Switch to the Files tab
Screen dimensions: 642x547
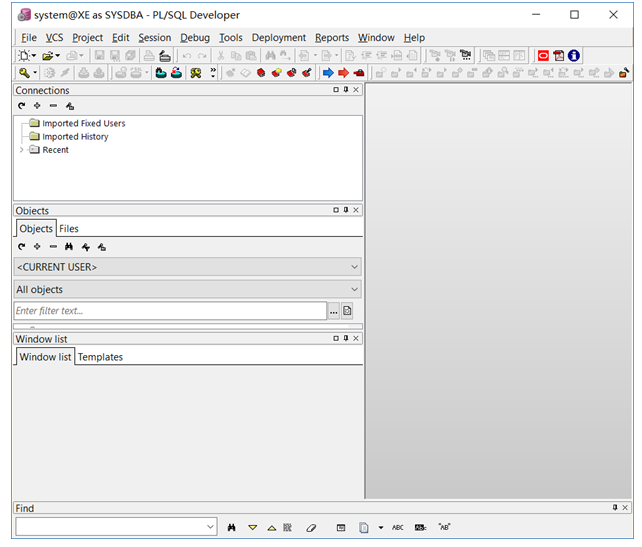(69, 228)
